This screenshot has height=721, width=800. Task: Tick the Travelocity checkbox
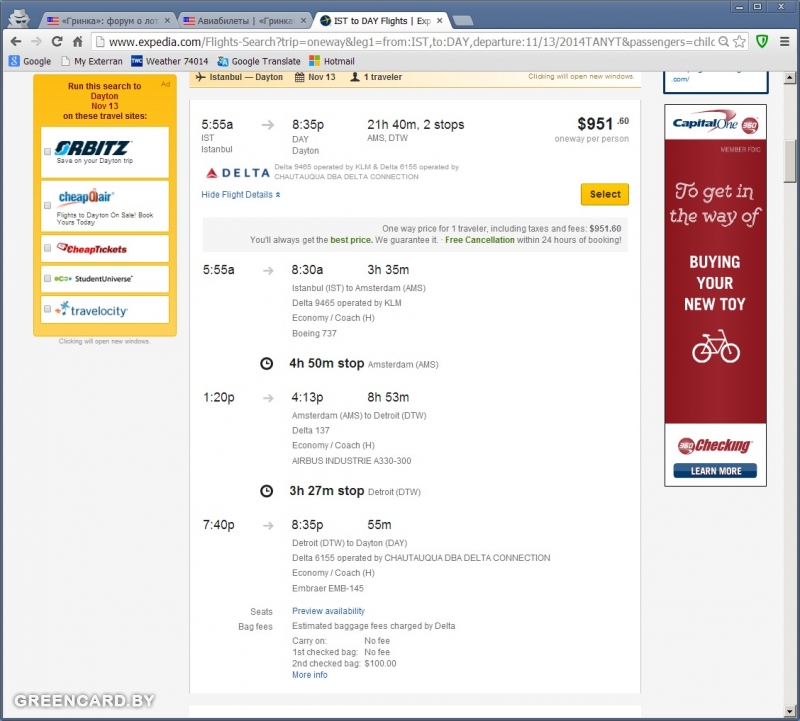point(47,309)
